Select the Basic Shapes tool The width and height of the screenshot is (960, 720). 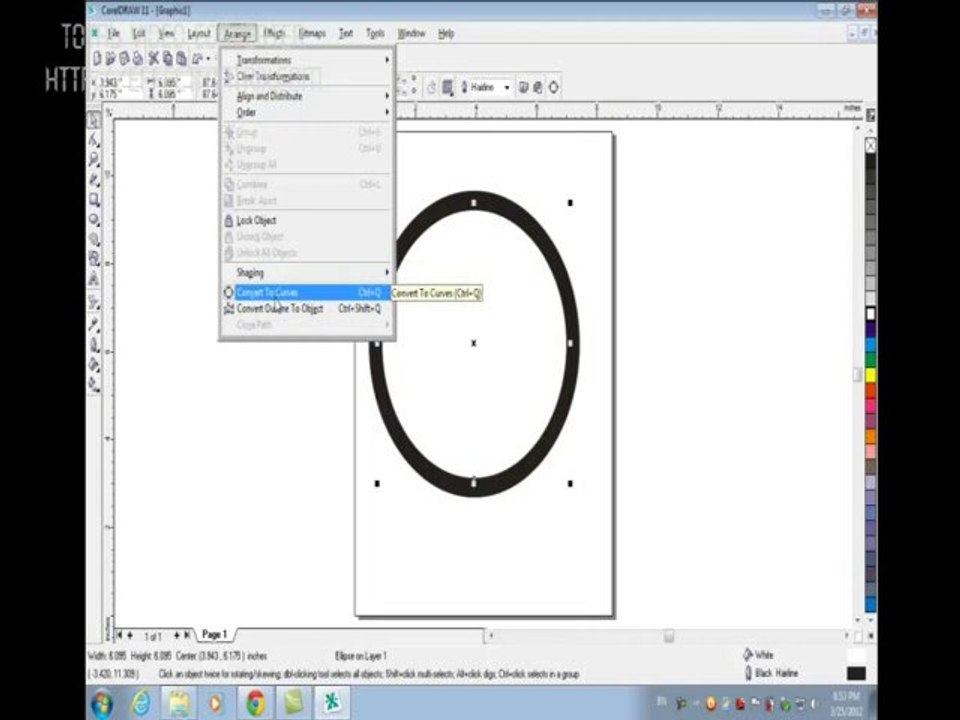(94, 259)
